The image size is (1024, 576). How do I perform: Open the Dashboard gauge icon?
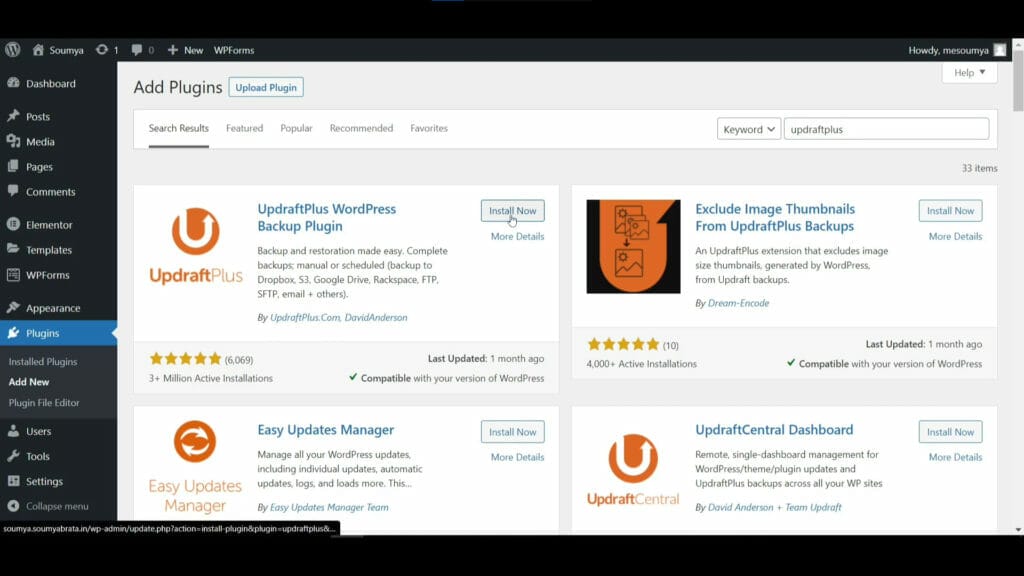tap(13, 83)
